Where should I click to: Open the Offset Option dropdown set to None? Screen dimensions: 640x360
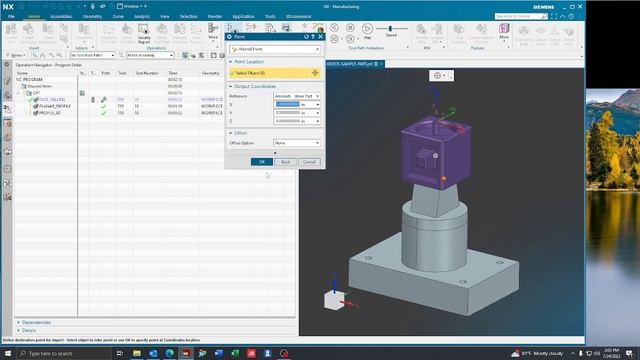(x=297, y=143)
